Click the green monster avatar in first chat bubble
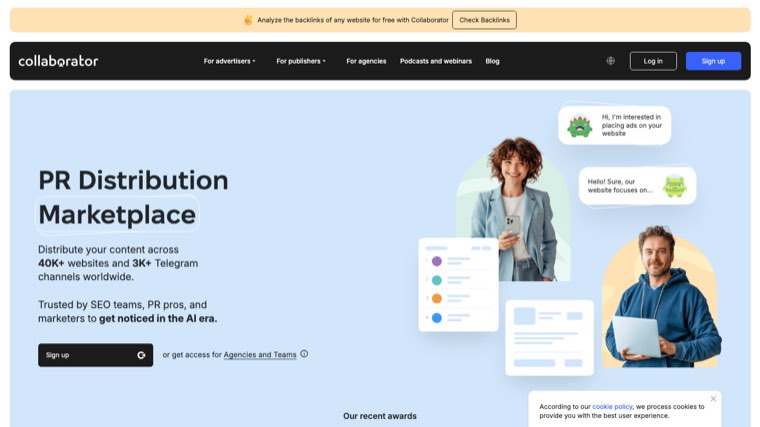Screen dimensions: 760x427 pos(580,126)
